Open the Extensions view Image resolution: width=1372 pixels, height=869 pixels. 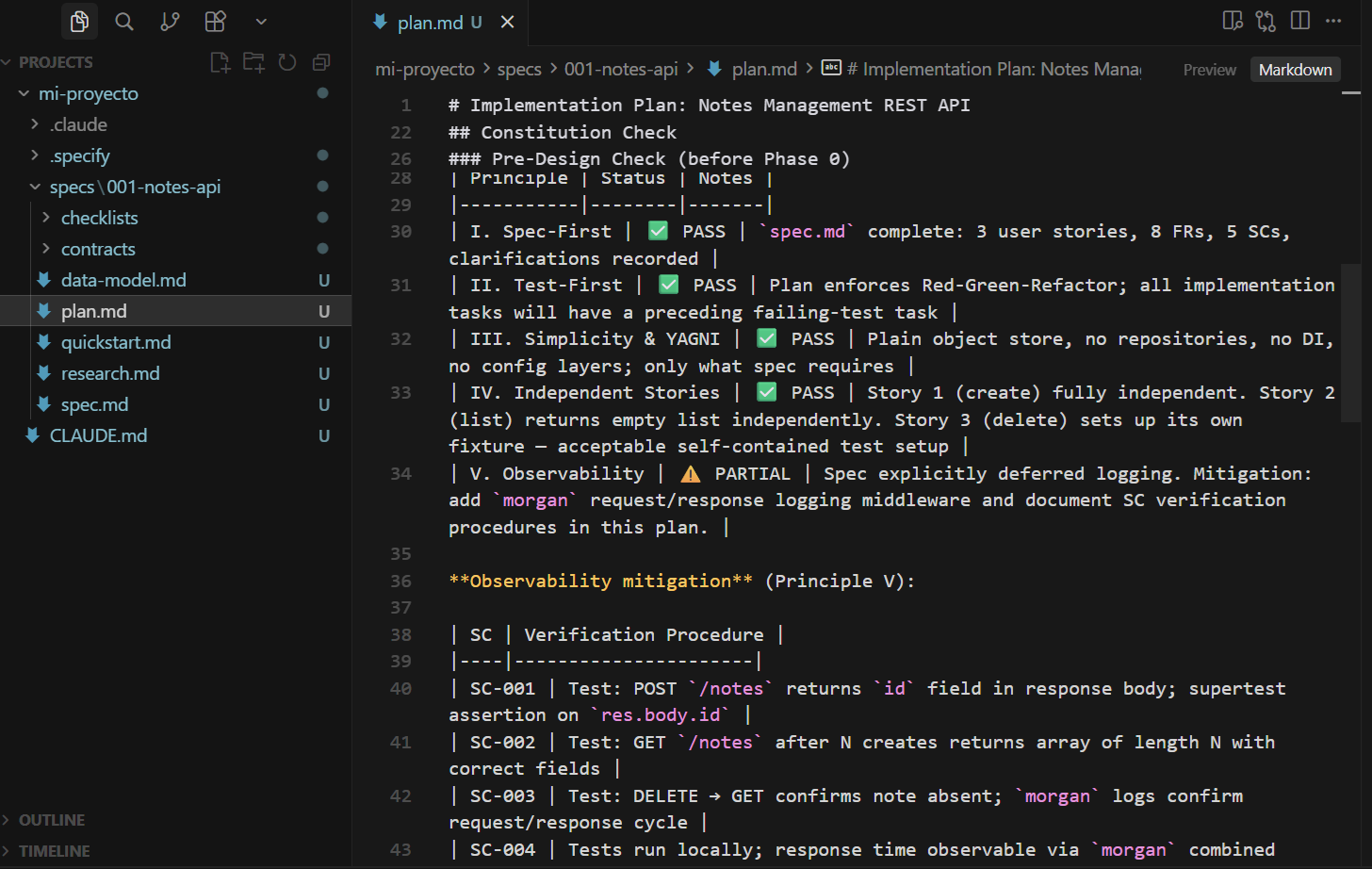coord(216,22)
